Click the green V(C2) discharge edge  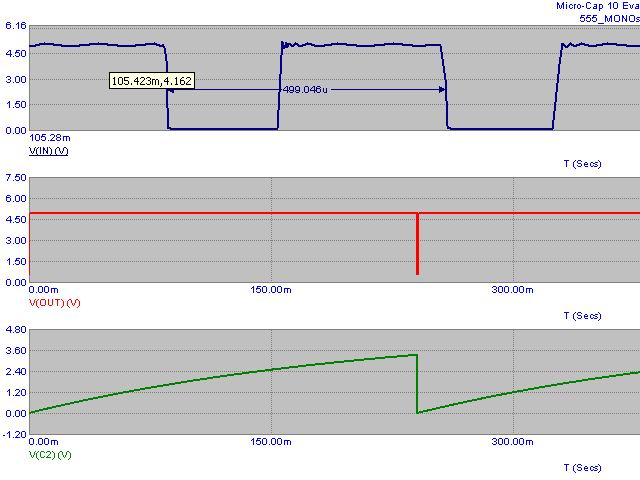click(x=417, y=384)
